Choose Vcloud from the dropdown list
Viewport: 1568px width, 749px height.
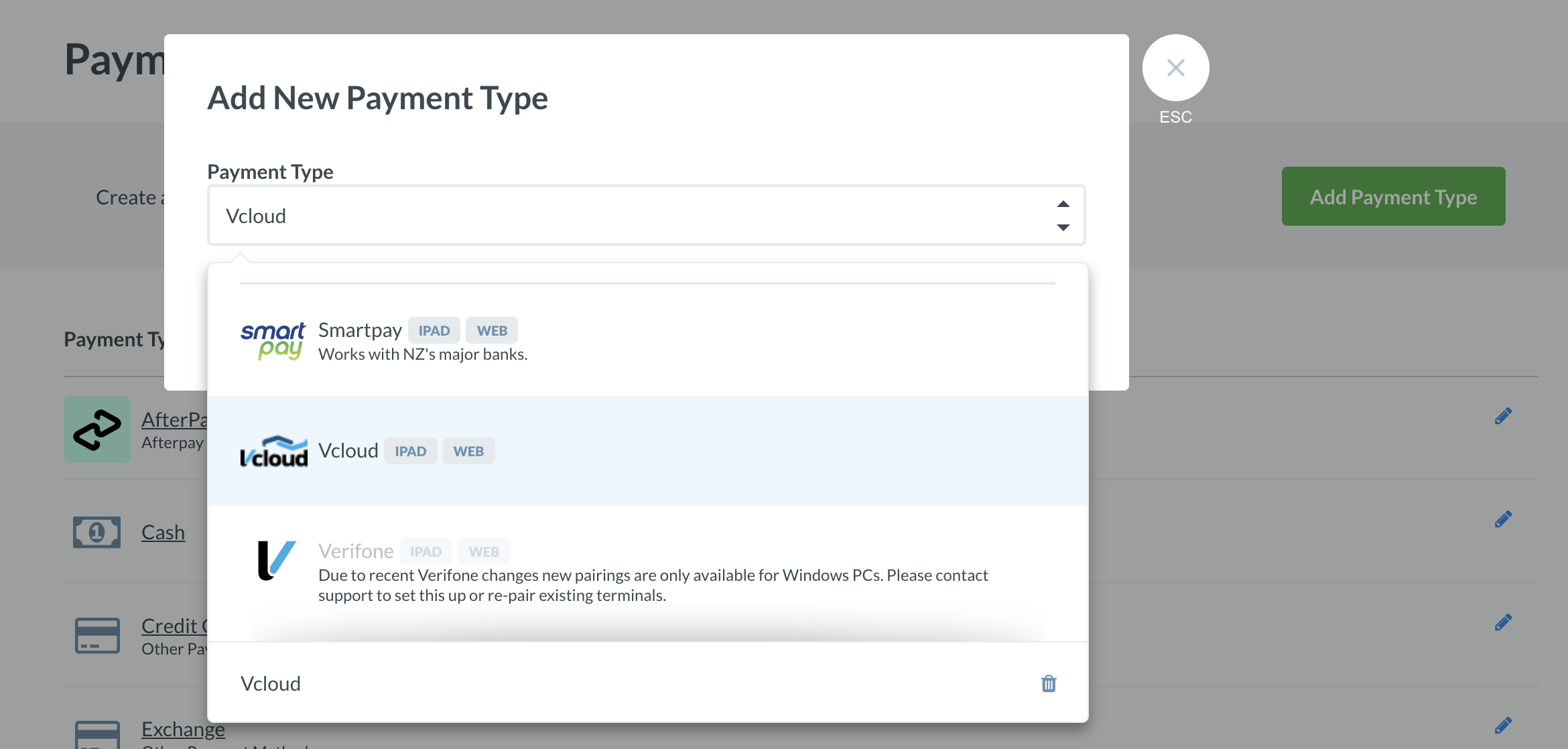(647, 451)
